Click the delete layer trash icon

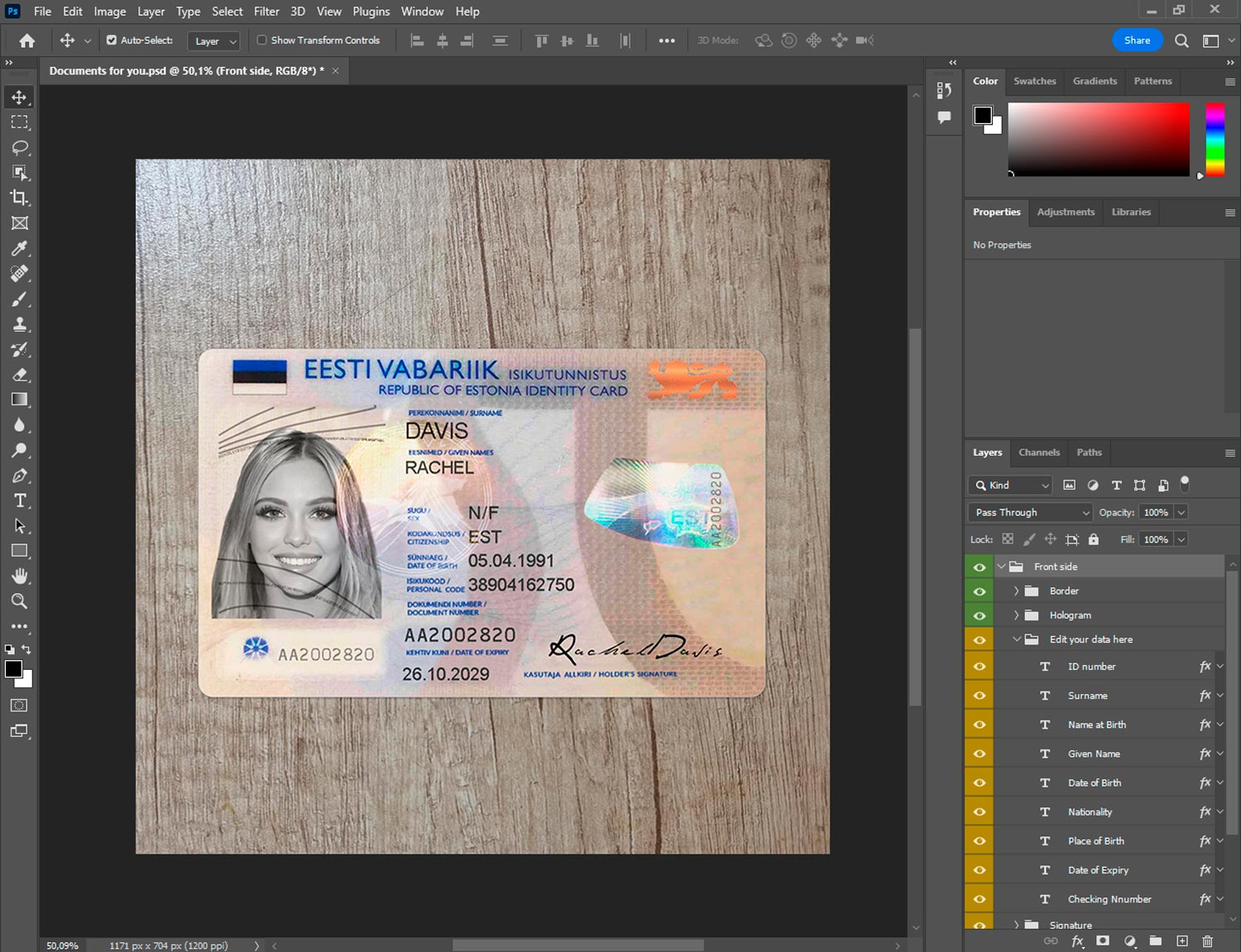[1207, 941]
